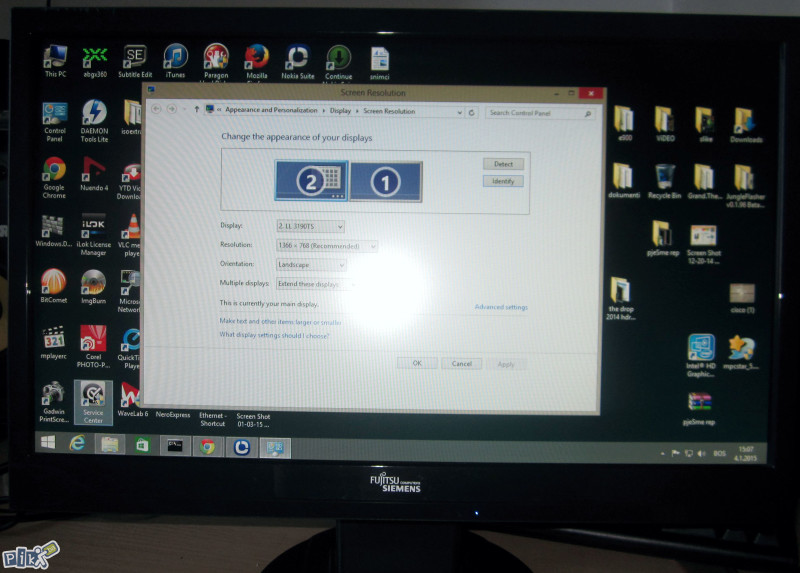This screenshot has width=800, height=573.
Task: Open the Multiple displays dropdown
Action: pos(316,284)
